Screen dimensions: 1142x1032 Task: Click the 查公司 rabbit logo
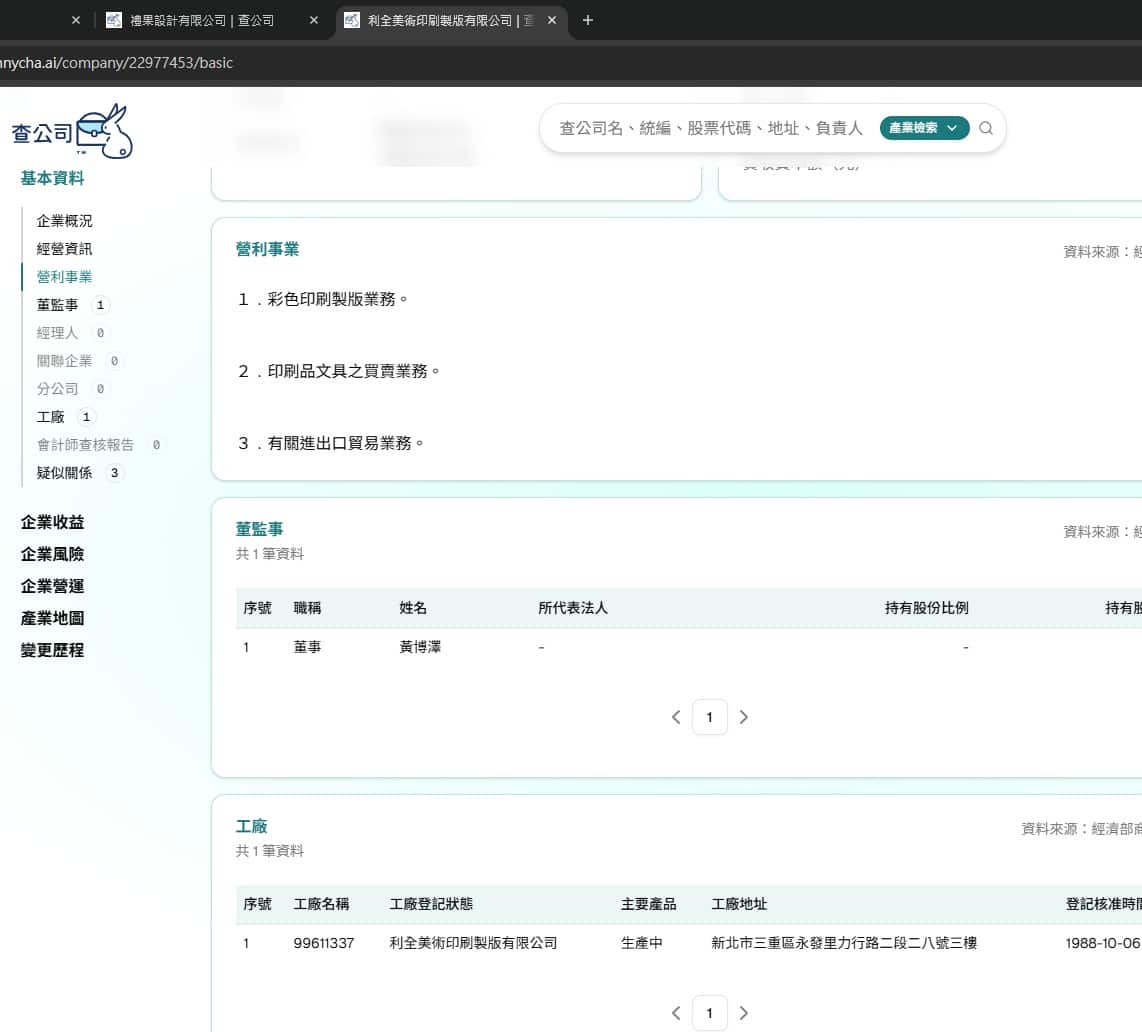pyautogui.click(x=72, y=131)
